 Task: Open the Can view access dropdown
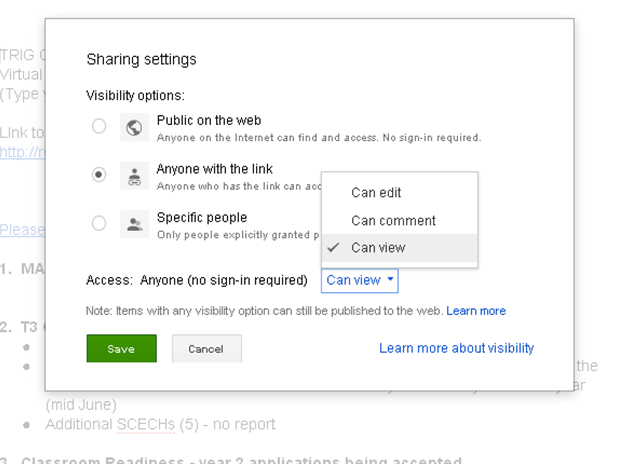coord(360,281)
